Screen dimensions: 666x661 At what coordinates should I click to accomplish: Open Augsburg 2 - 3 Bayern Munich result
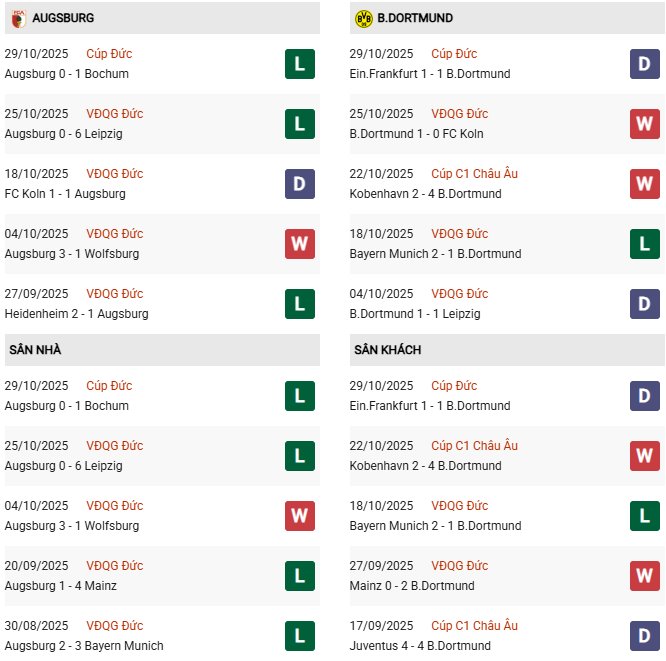(84, 646)
